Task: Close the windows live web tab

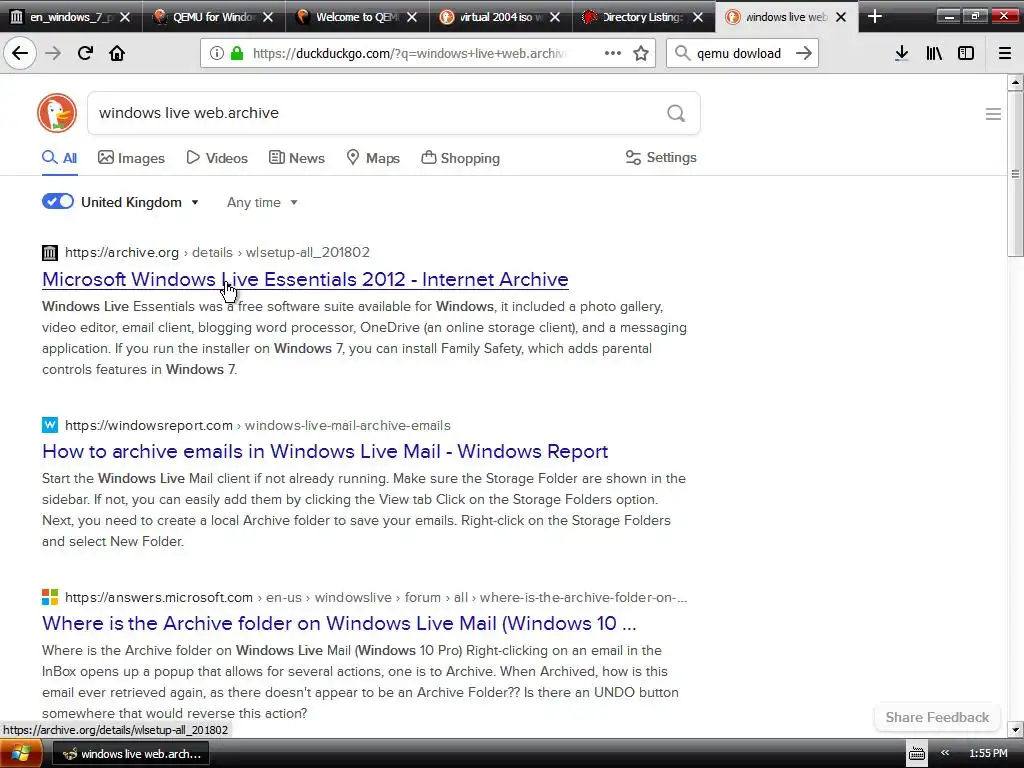Action: [x=841, y=17]
